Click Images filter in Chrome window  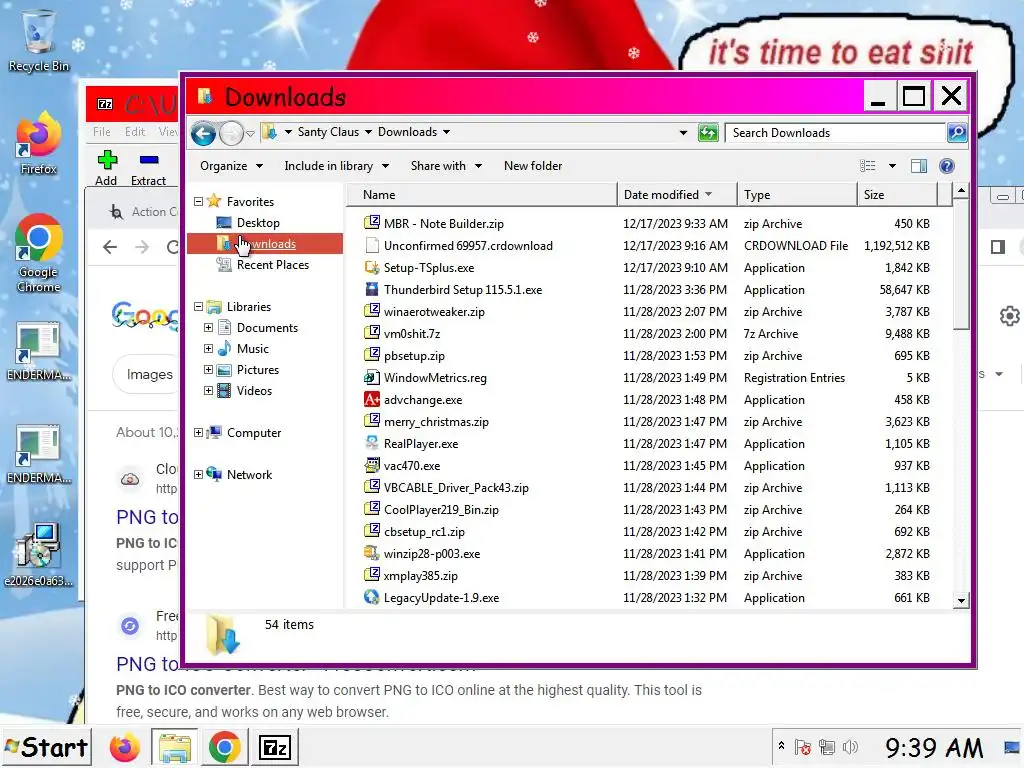150,374
